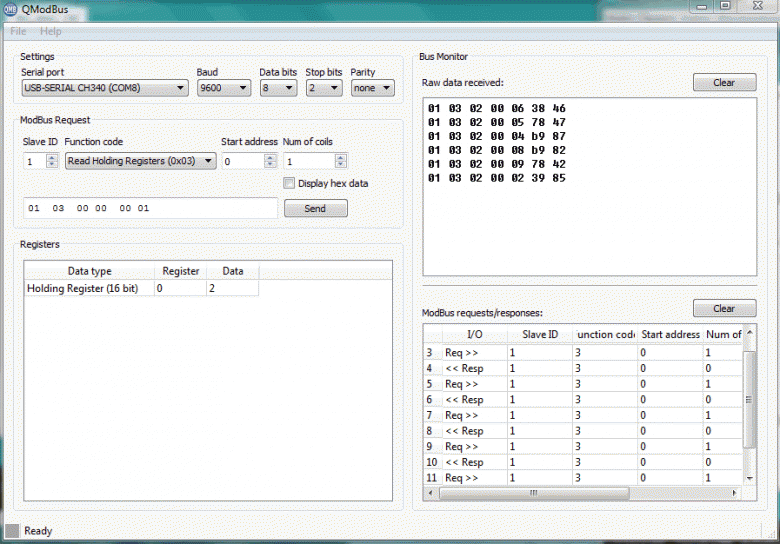This screenshot has height=544, width=780.
Task: Select row 3 Req >> cell
Action: point(475,353)
